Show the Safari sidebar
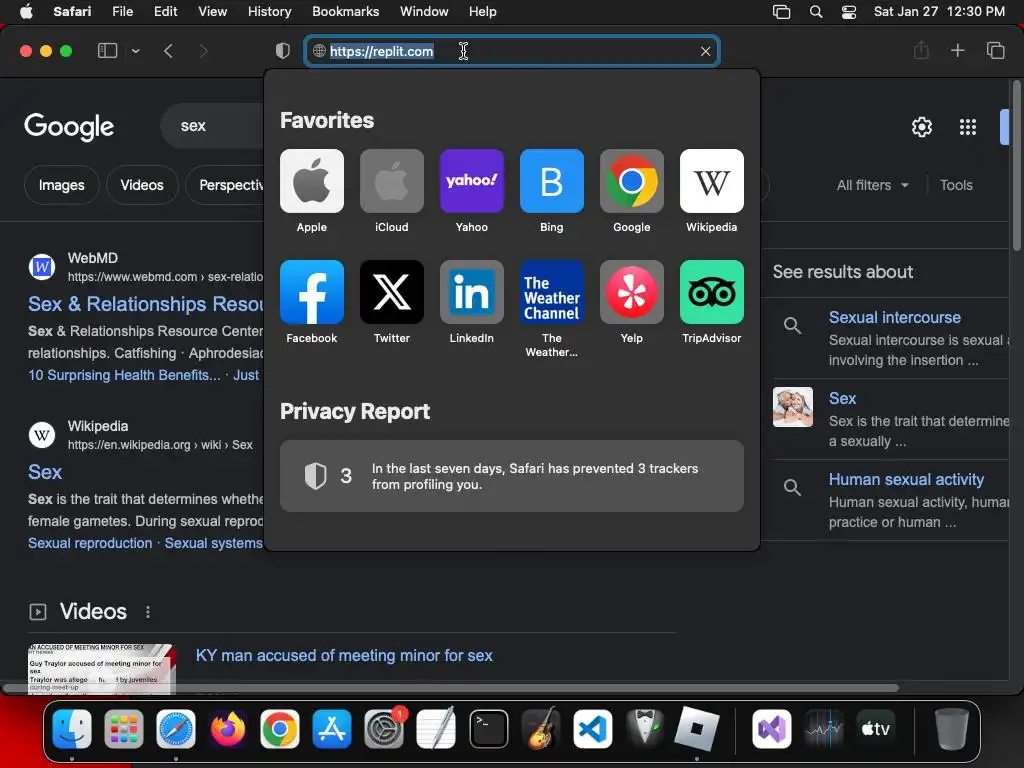1024x768 pixels. [107, 51]
